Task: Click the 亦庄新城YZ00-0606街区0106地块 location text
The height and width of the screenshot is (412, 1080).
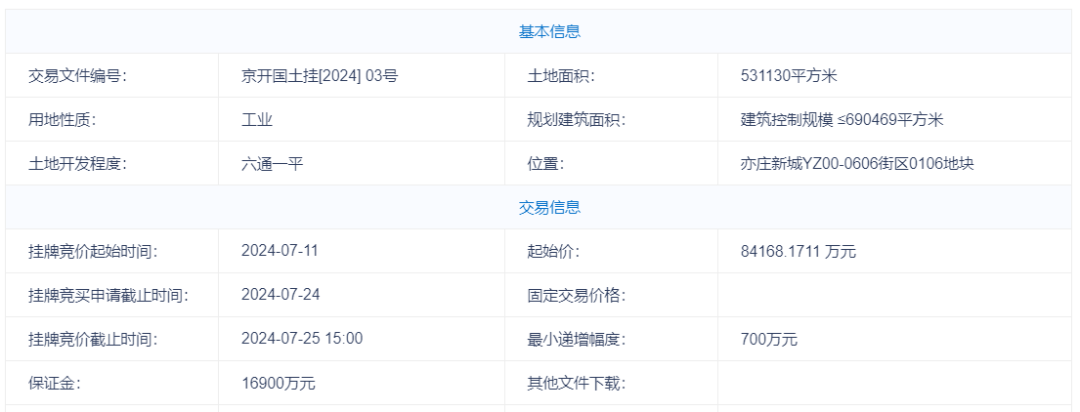Action: (851, 164)
